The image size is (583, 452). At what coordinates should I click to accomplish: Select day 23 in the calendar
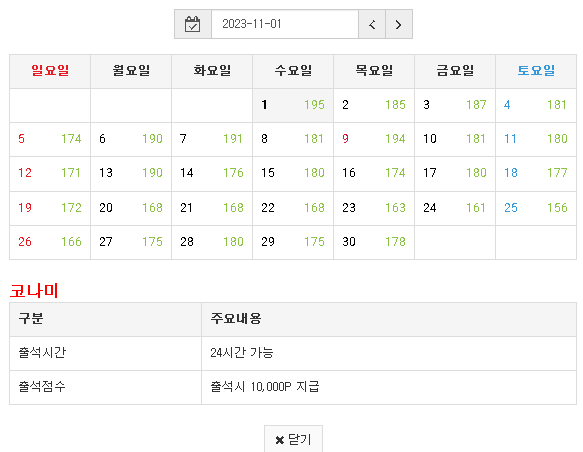349,208
